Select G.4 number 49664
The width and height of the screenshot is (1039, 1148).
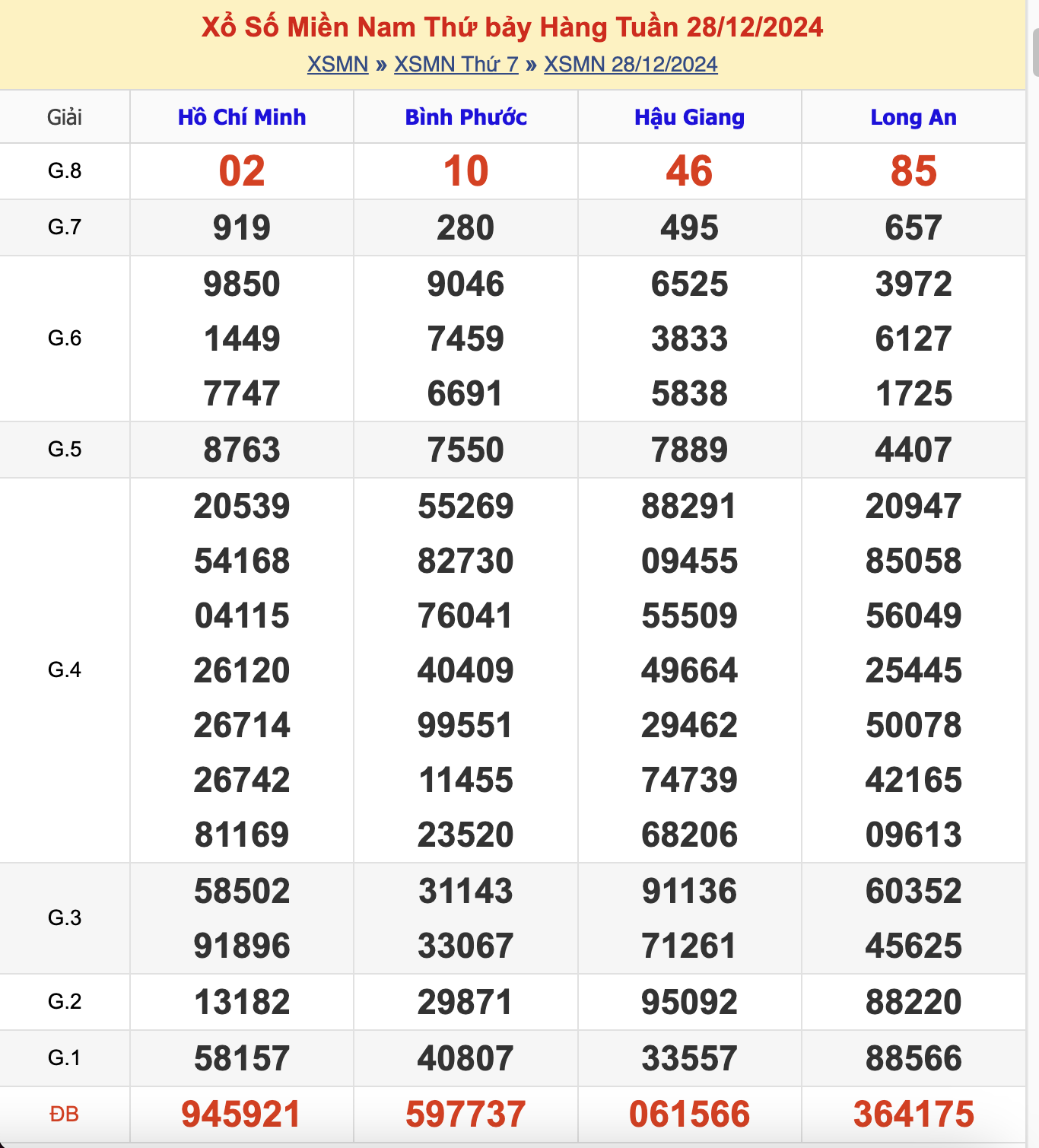click(690, 670)
